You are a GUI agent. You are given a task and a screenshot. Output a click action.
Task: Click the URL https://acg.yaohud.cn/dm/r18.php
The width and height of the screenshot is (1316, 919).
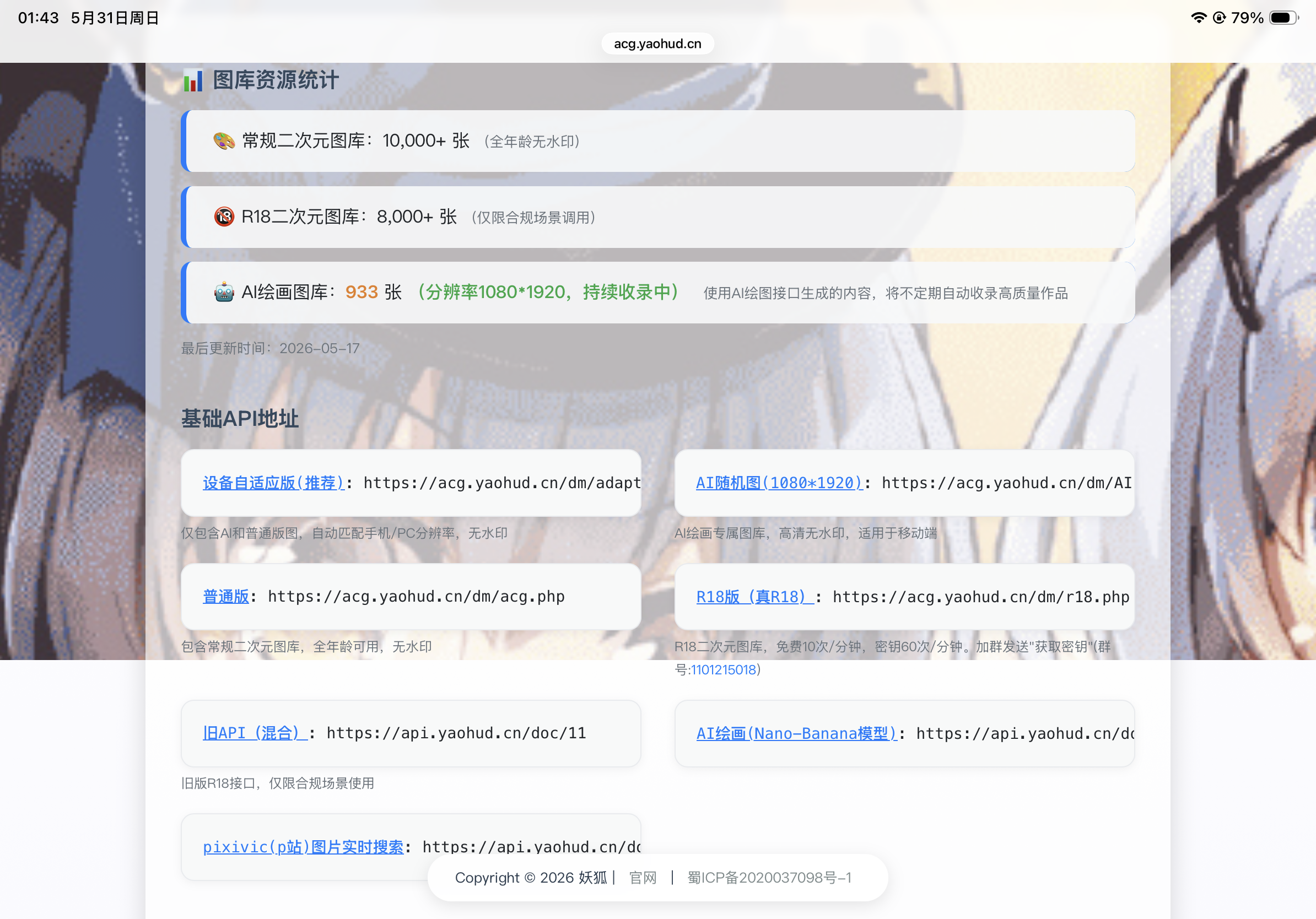pos(981,597)
